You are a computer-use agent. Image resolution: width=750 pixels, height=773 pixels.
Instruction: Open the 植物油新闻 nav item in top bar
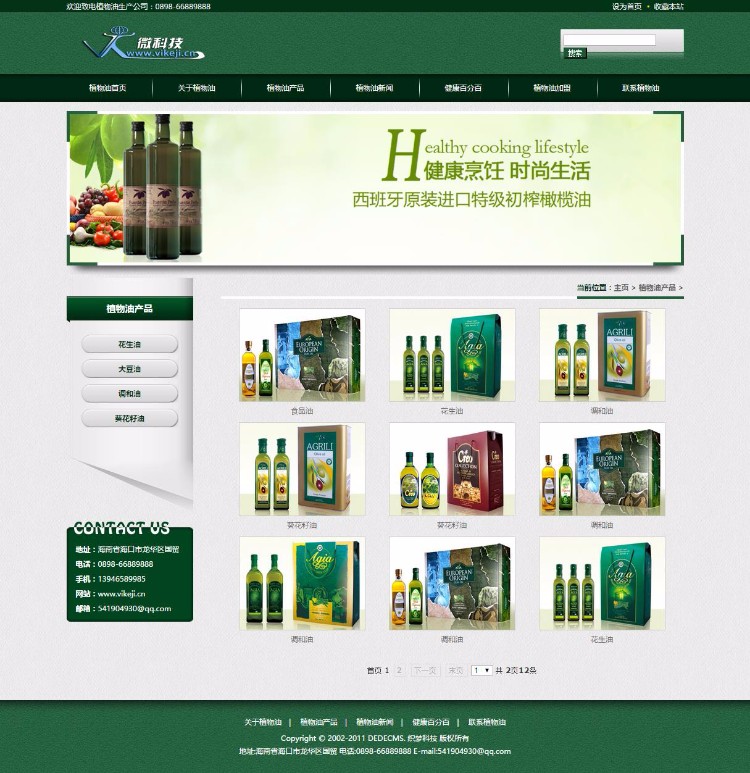click(374, 88)
